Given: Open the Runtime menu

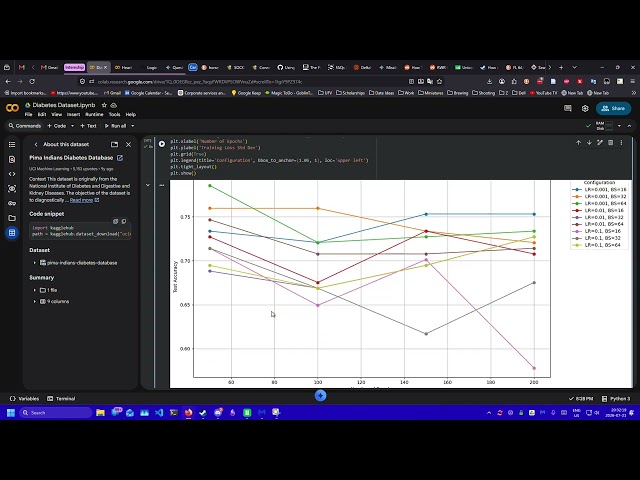Looking at the screenshot, I should point(94,115).
